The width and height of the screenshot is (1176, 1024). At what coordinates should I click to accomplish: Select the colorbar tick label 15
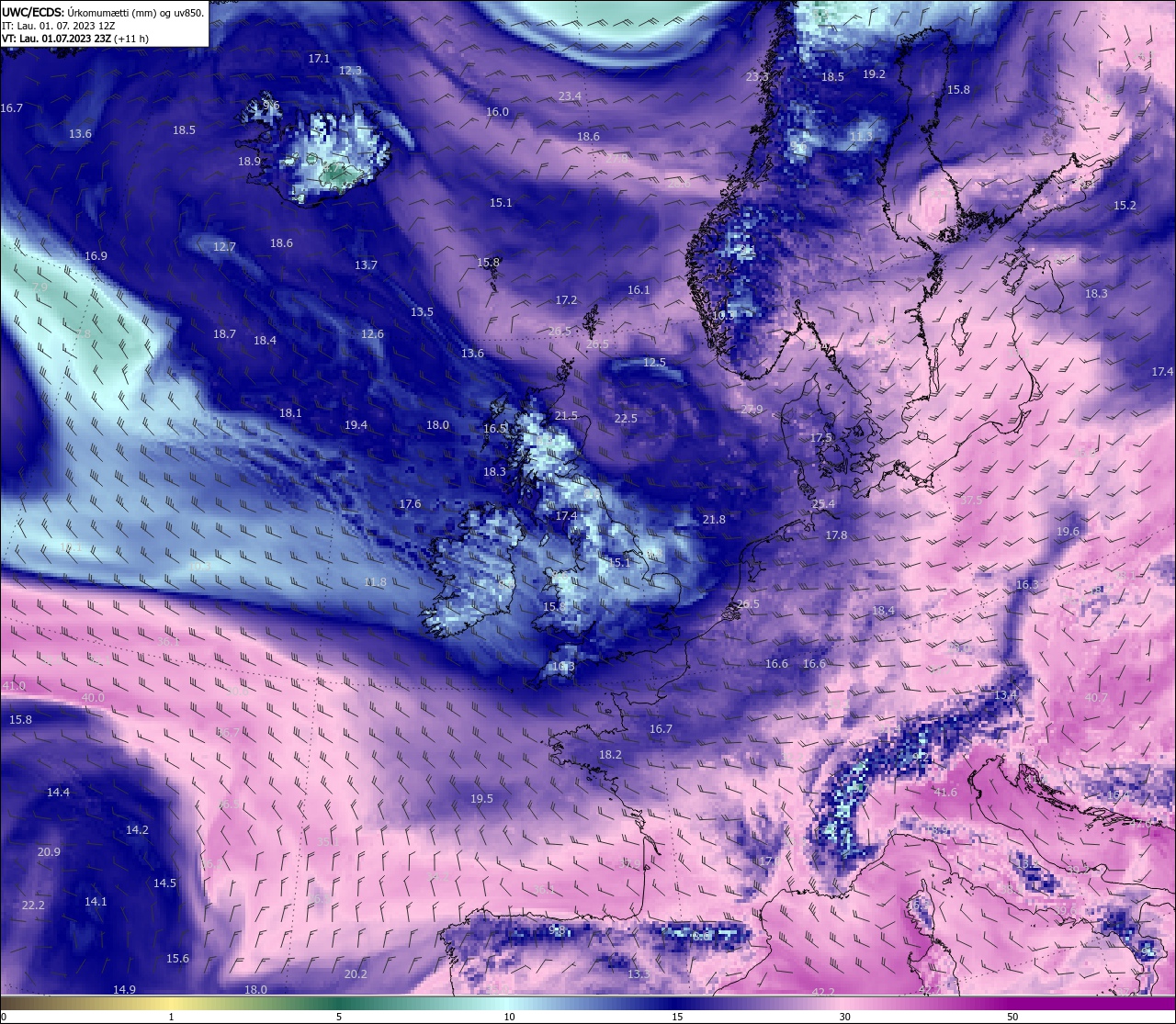click(x=677, y=1017)
